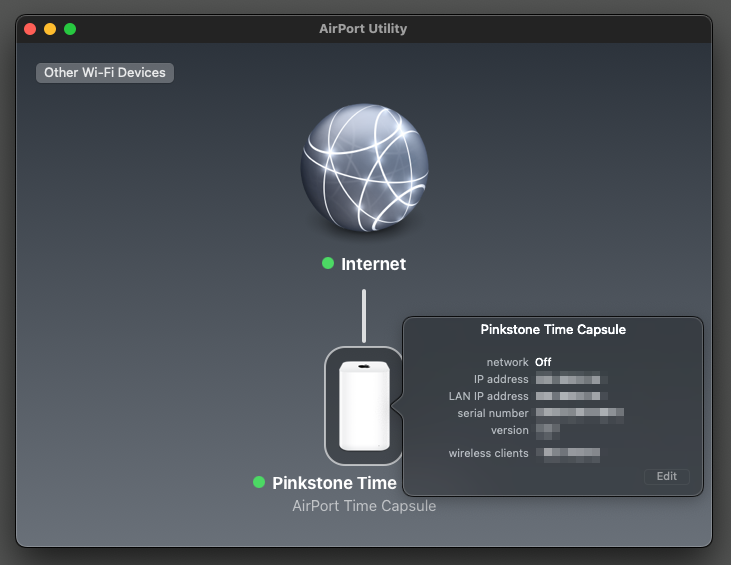Minimize the AirPort Utility window with yellow button

click(x=50, y=29)
